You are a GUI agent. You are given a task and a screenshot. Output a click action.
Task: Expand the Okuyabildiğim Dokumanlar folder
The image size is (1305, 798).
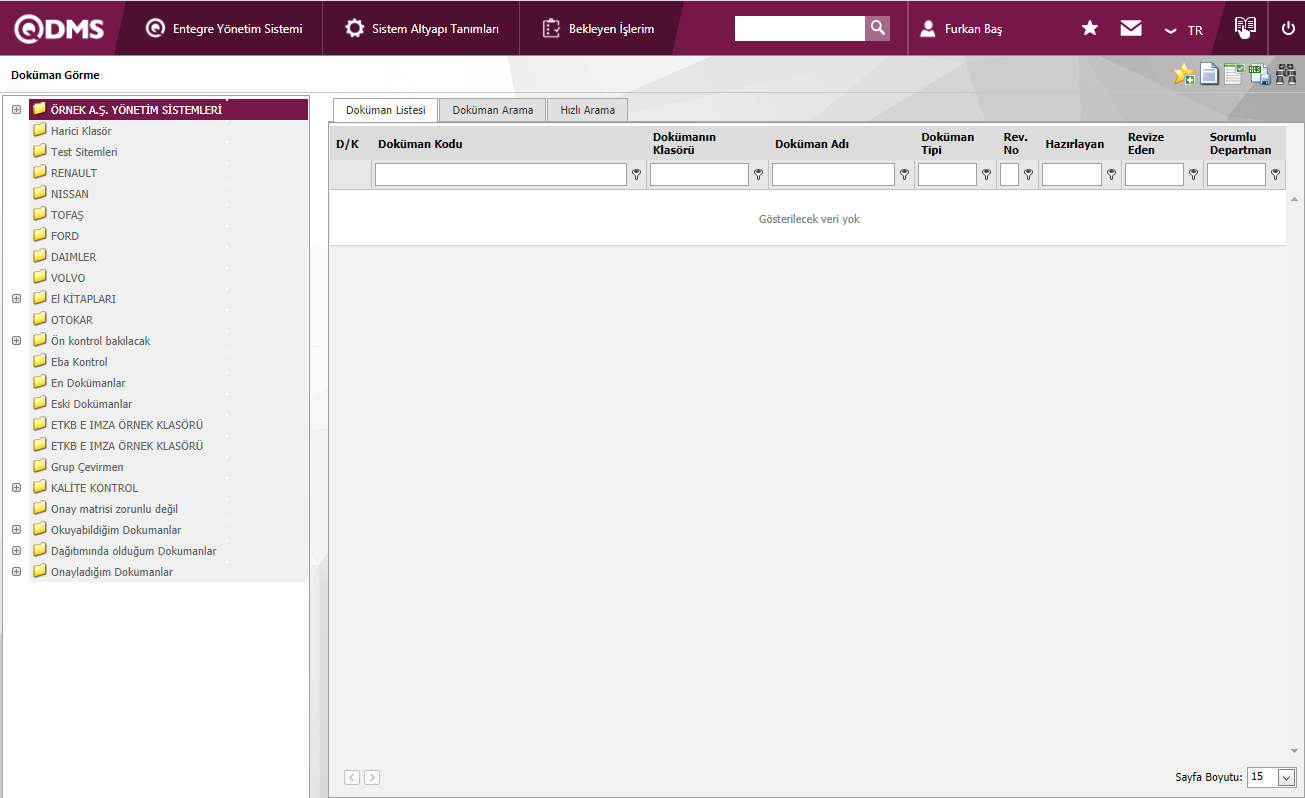click(16, 530)
